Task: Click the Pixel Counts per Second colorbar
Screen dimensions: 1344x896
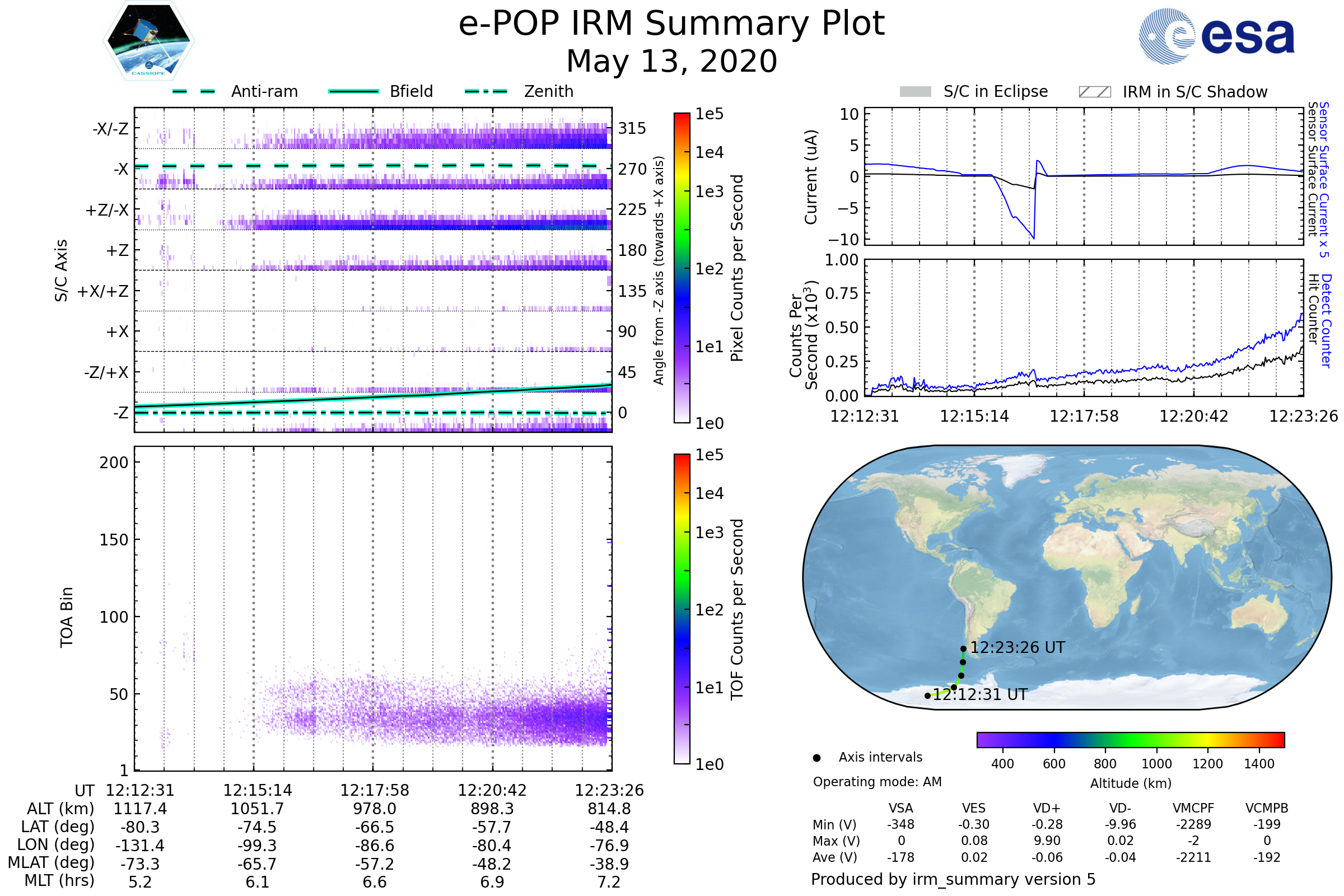Action: (x=682, y=268)
